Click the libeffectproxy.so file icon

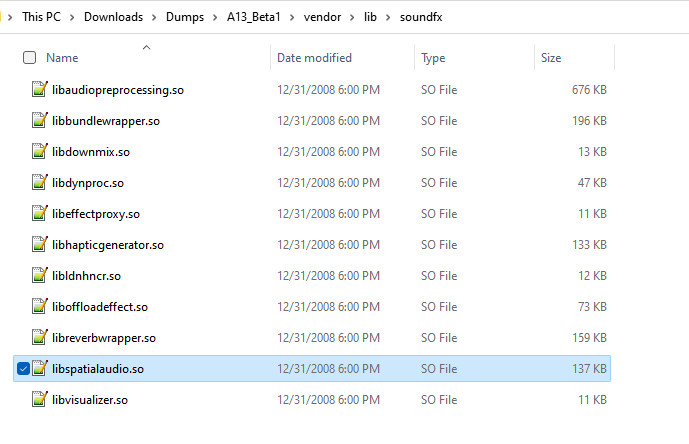click(40, 213)
